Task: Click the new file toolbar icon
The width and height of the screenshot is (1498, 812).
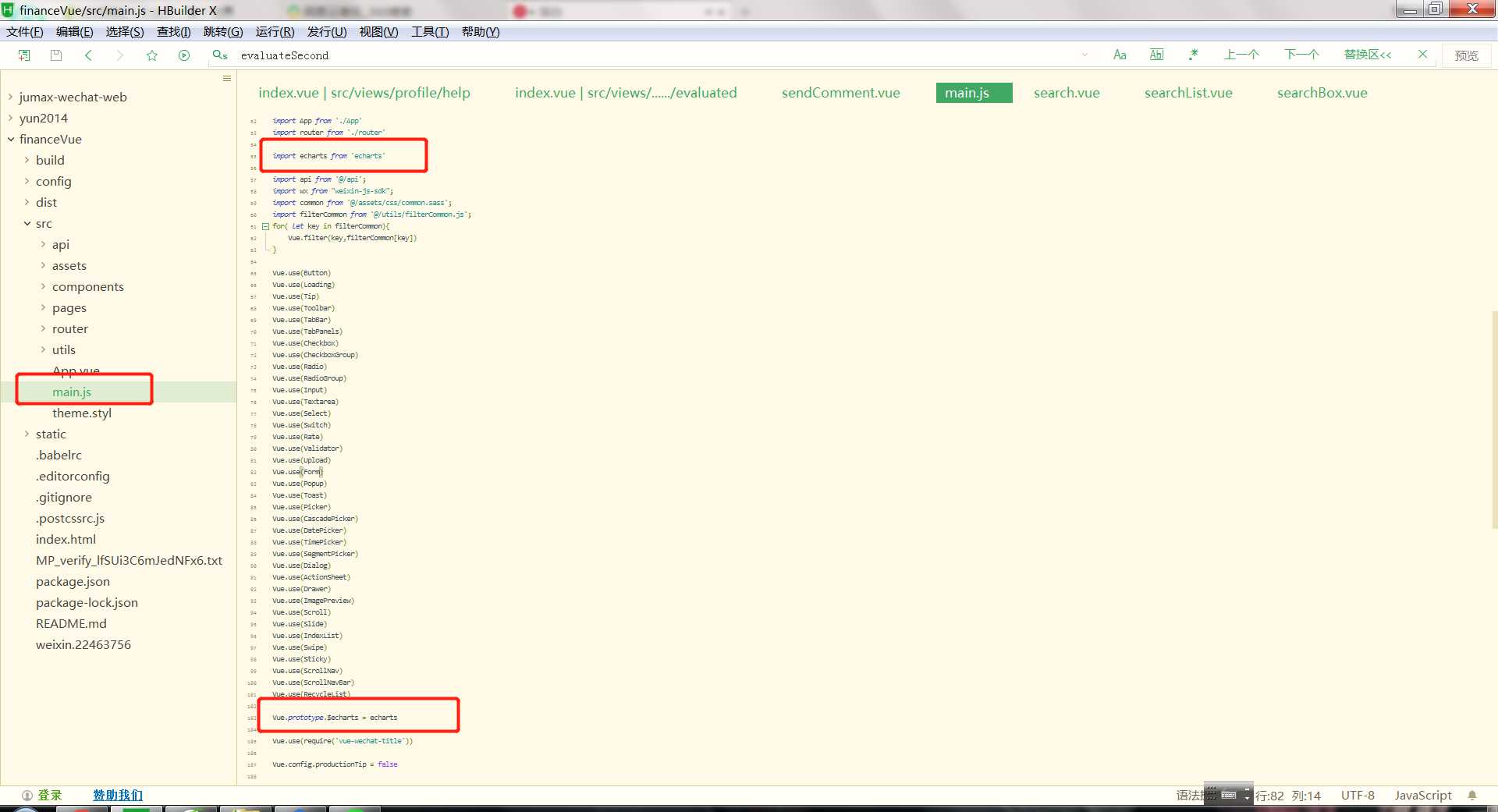Action: click(x=24, y=55)
